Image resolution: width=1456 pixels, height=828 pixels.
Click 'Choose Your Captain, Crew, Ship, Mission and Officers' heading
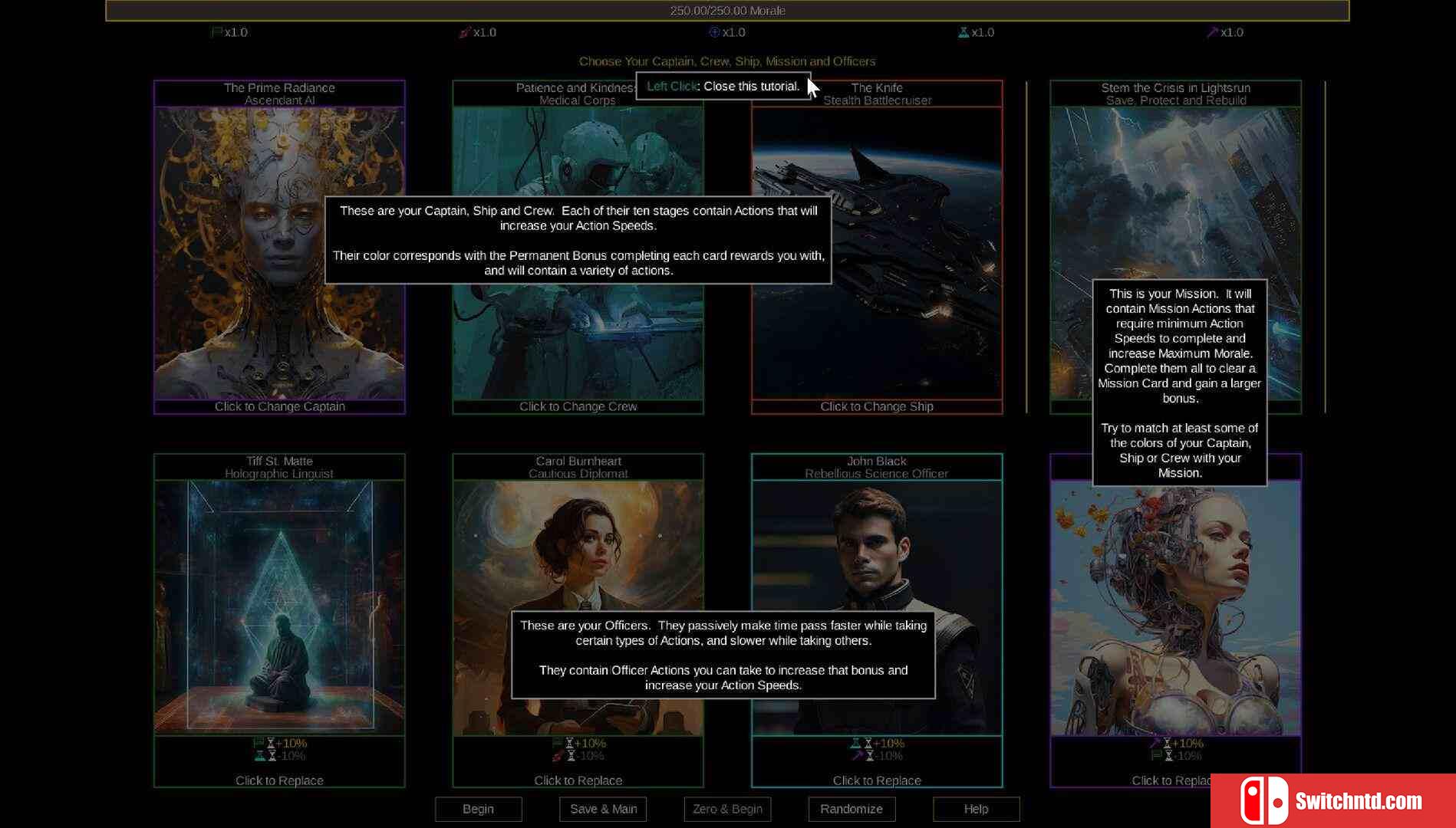point(727,61)
